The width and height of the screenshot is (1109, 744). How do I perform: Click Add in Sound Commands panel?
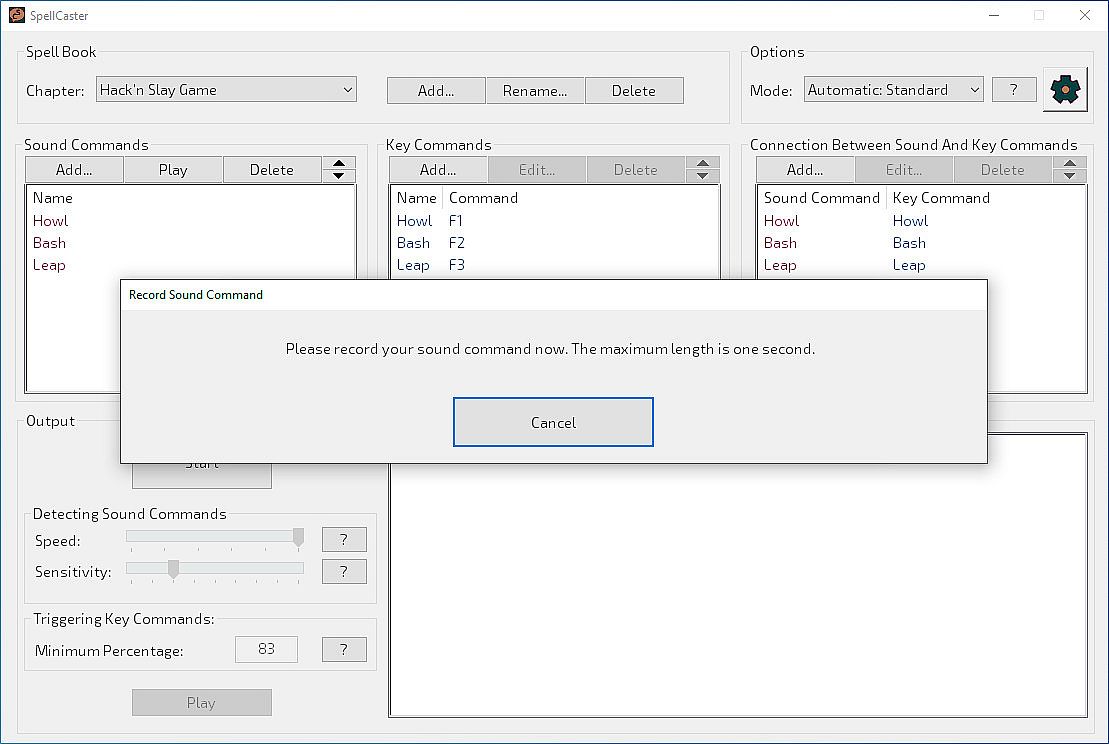point(74,170)
